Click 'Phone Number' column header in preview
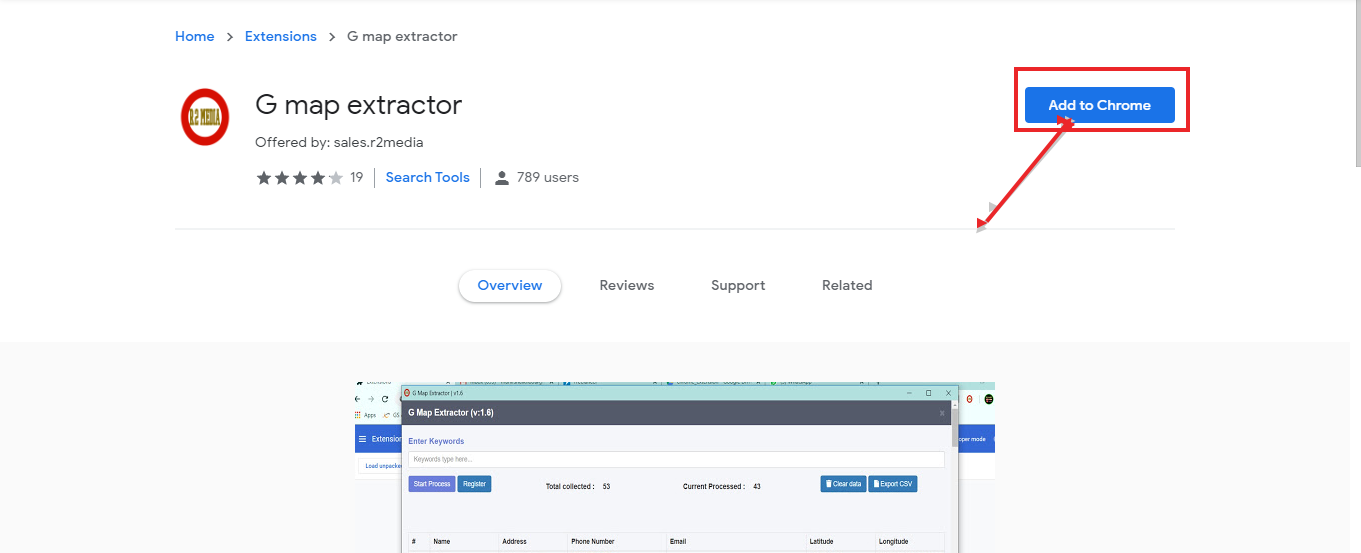Screen dimensions: 1361x553 (x=593, y=541)
